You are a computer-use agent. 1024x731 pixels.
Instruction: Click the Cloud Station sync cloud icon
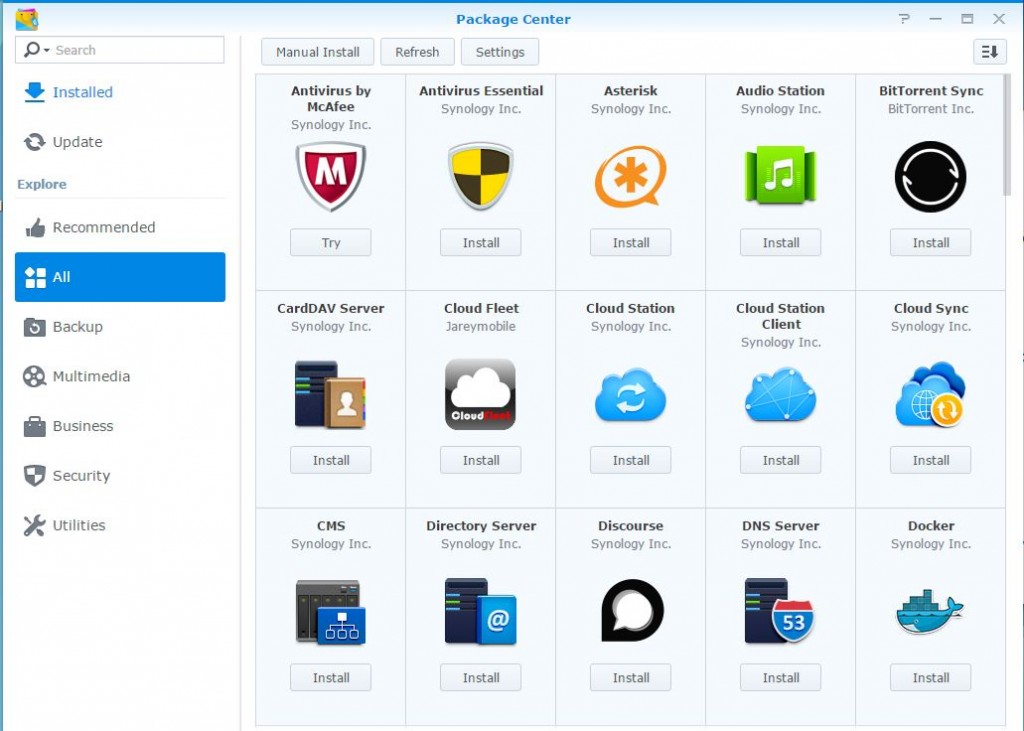pos(630,395)
